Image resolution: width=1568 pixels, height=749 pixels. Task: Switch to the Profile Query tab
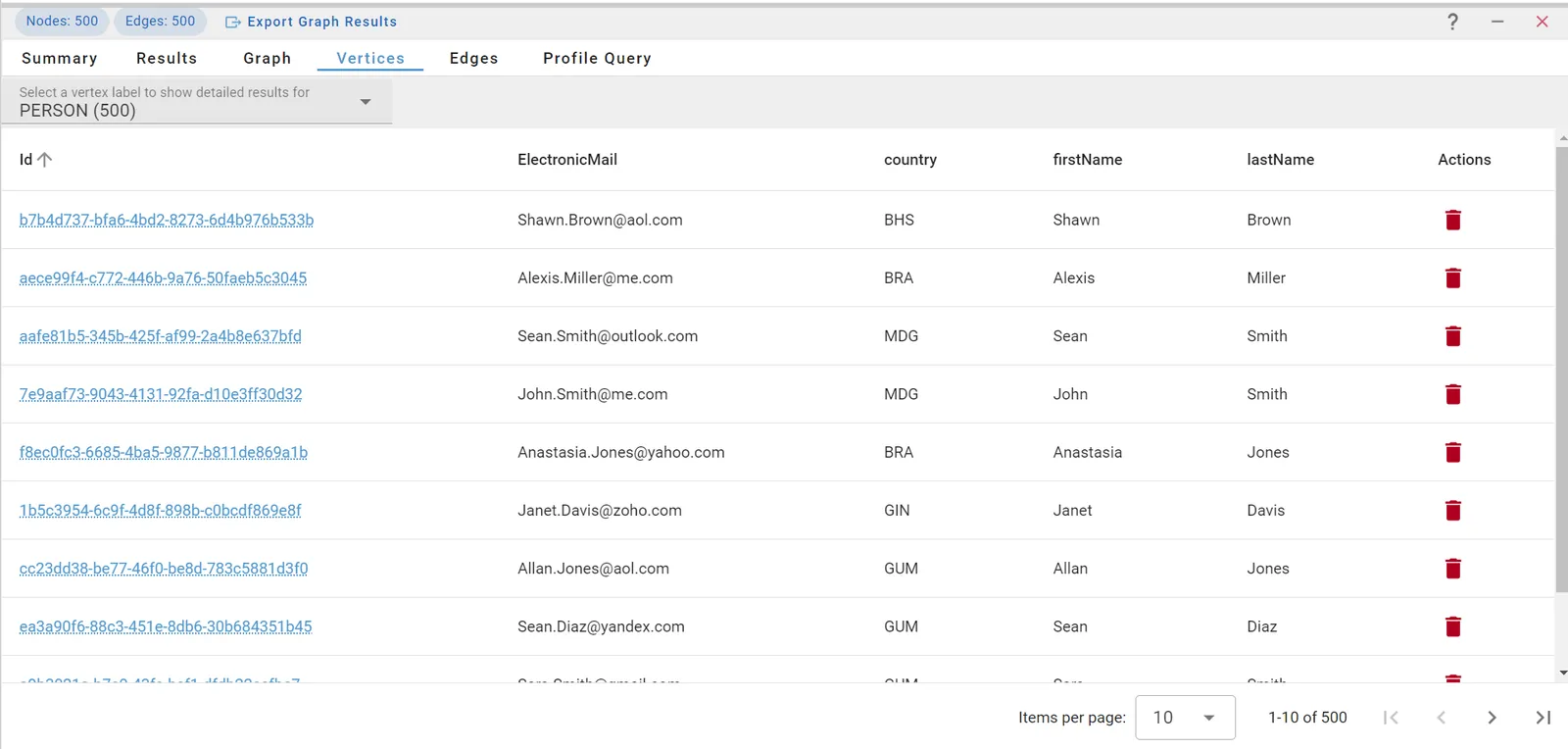[x=597, y=59]
